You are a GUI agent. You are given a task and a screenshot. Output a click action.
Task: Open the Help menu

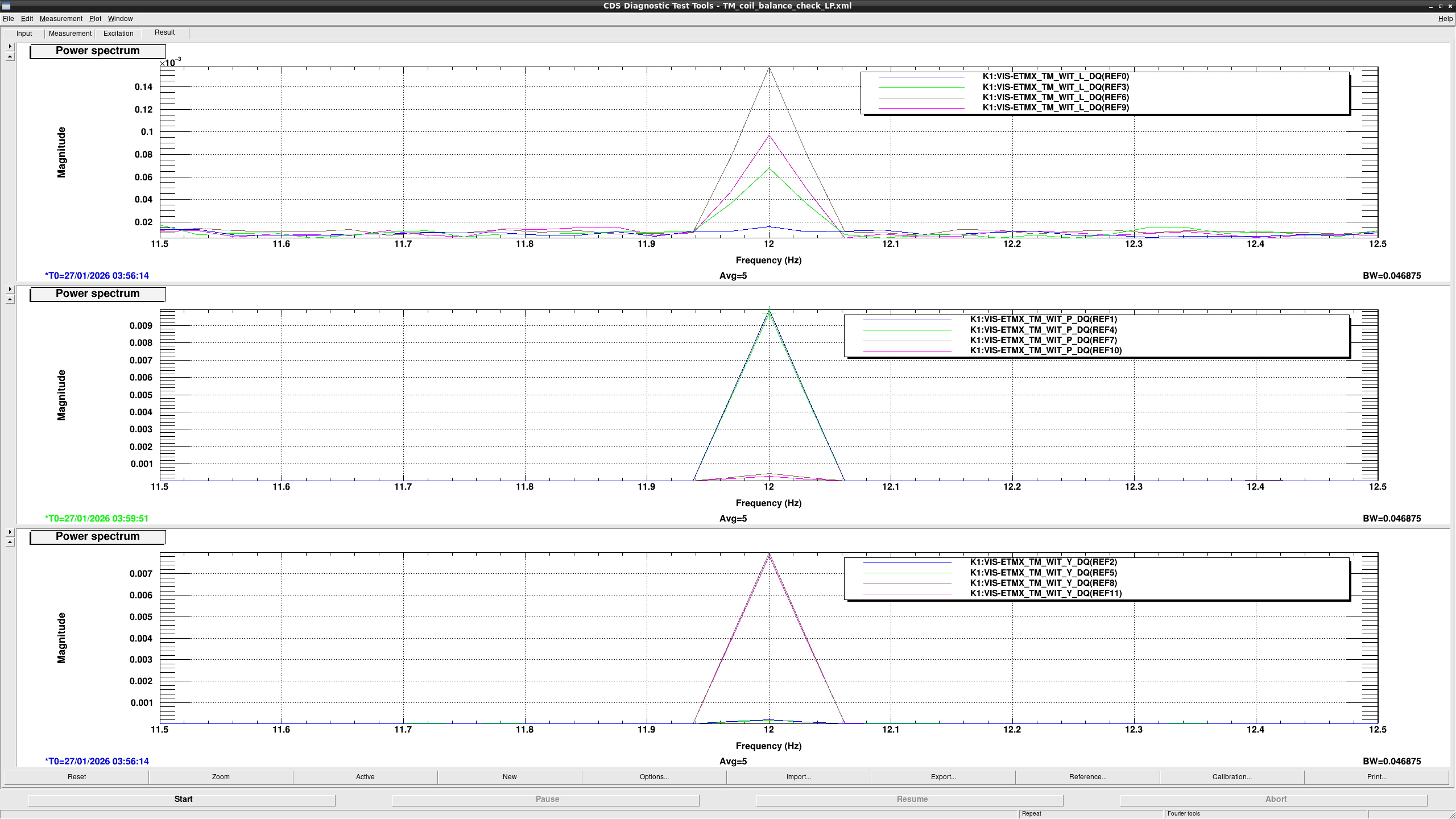[x=1445, y=19]
